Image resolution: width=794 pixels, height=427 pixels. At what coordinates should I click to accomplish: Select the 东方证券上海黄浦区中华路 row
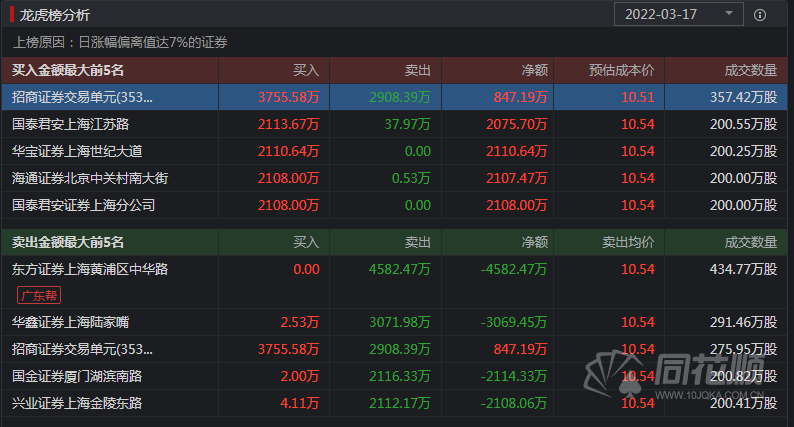click(x=394, y=282)
